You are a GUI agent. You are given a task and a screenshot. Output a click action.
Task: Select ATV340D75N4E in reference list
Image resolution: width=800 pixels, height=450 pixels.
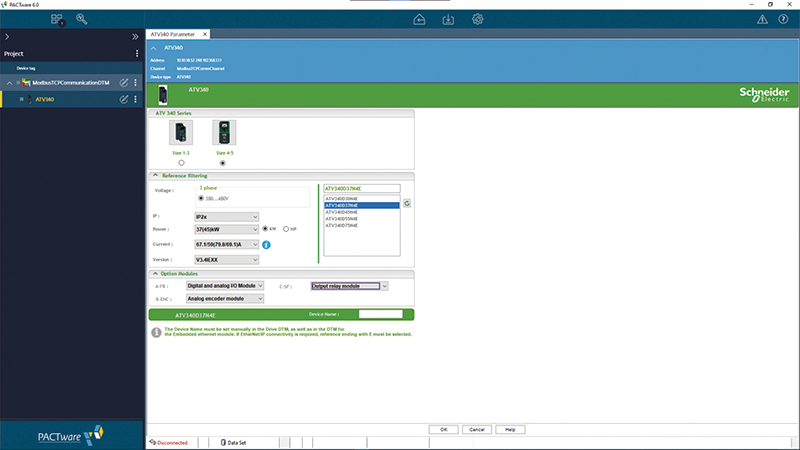click(x=362, y=225)
